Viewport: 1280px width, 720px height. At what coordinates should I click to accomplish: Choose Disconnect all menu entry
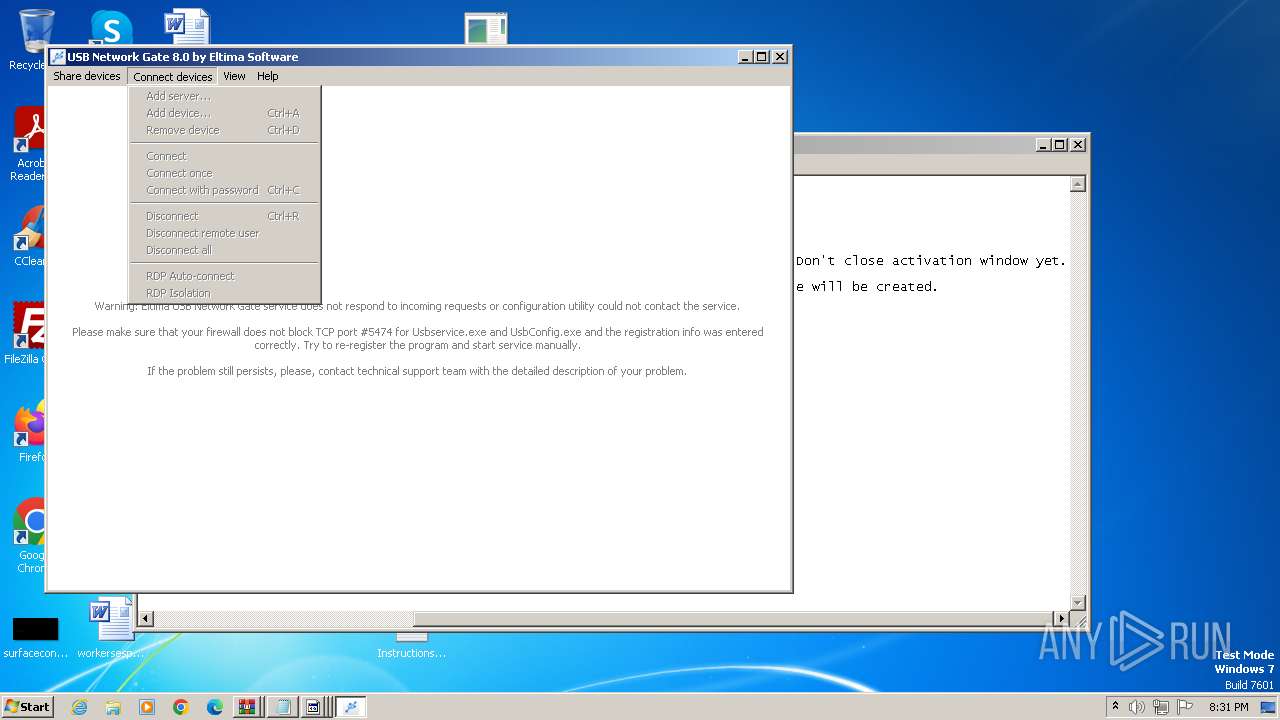pos(224,250)
